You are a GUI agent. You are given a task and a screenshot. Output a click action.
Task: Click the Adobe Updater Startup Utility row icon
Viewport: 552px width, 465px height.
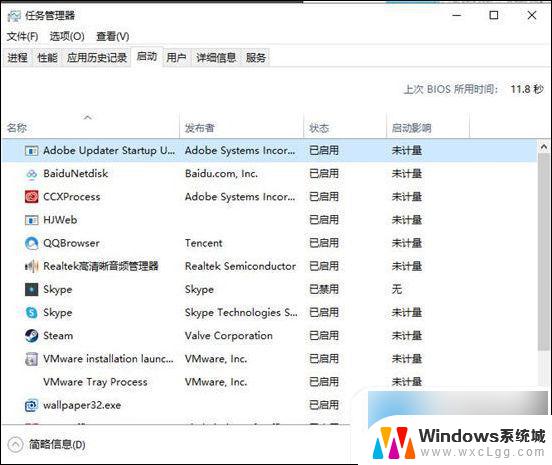point(31,151)
